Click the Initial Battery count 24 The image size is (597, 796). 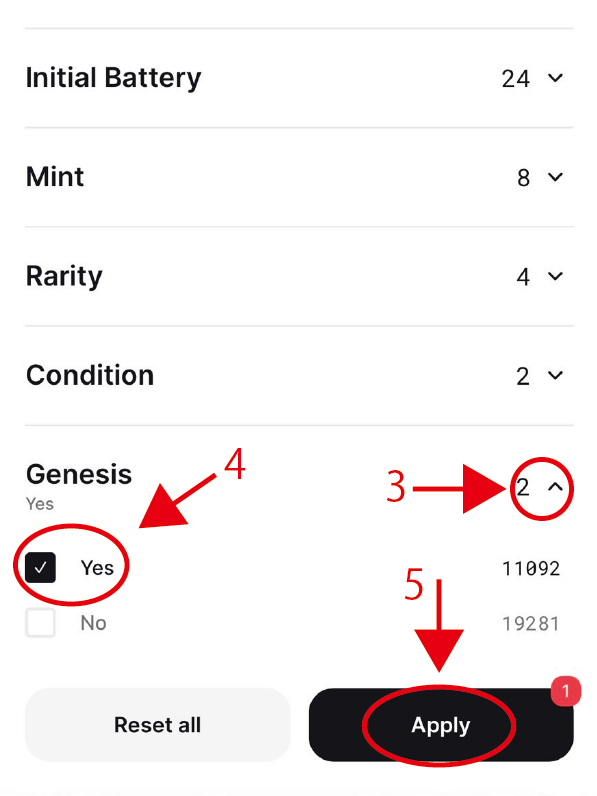pos(516,79)
